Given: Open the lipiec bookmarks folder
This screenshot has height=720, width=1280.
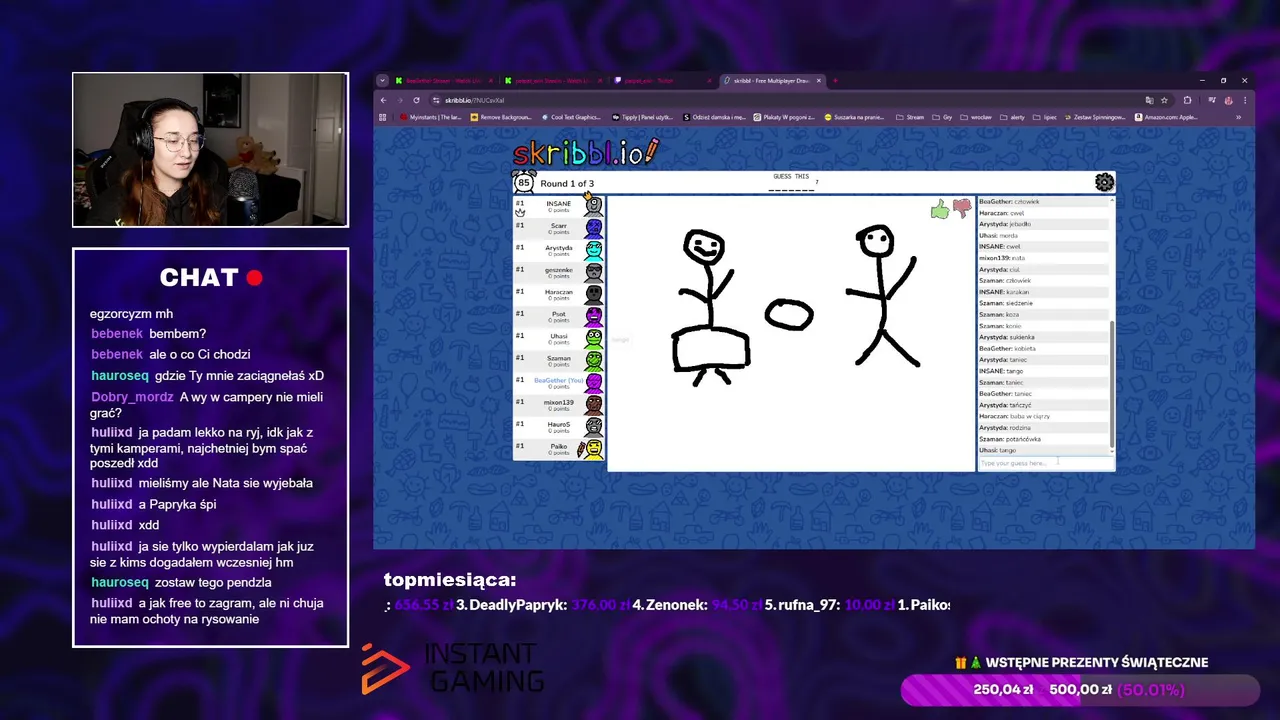Looking at the screenshot, I should tap(1045, 117).
